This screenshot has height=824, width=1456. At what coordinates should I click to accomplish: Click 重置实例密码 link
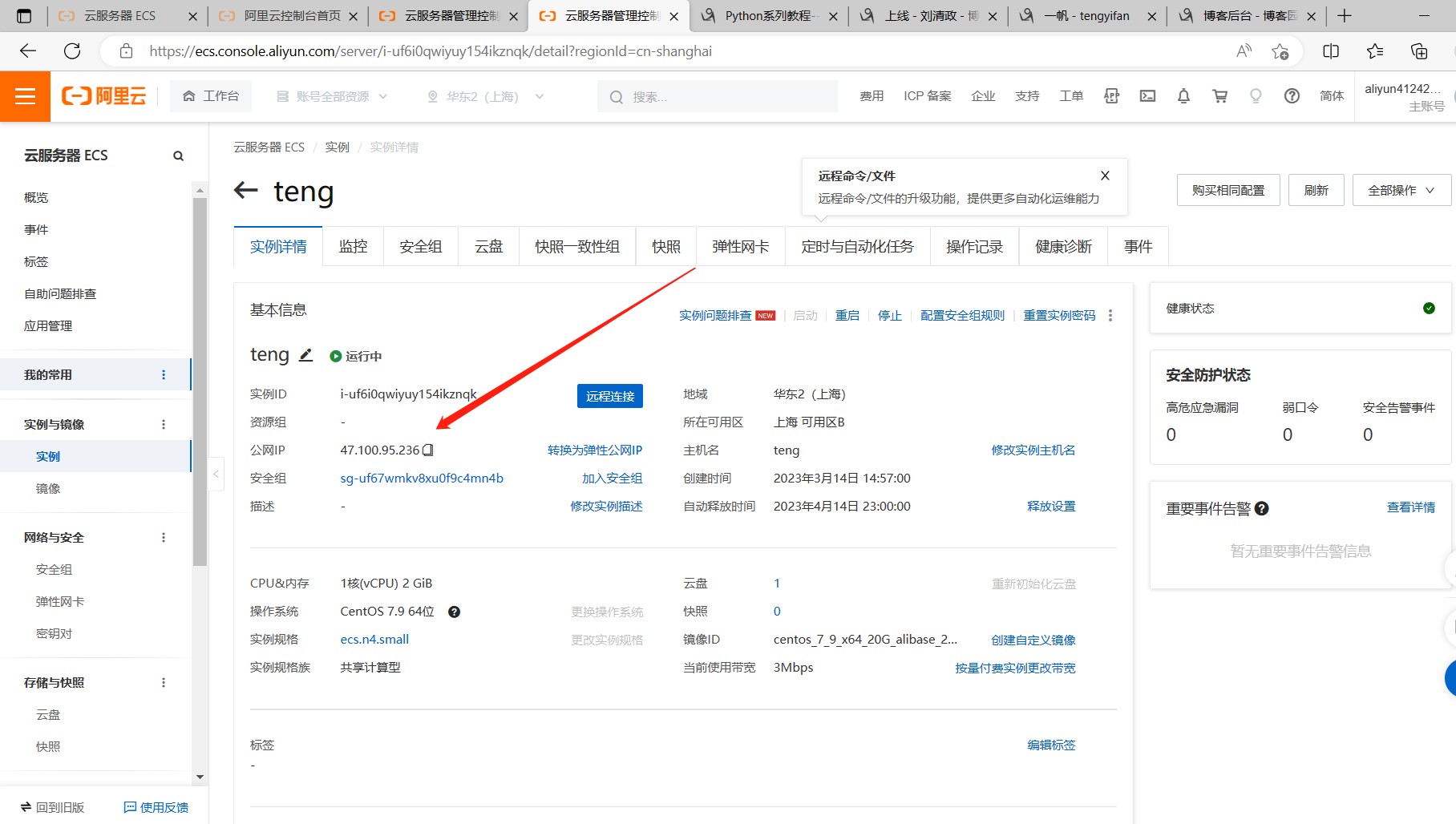point(1059,315)
